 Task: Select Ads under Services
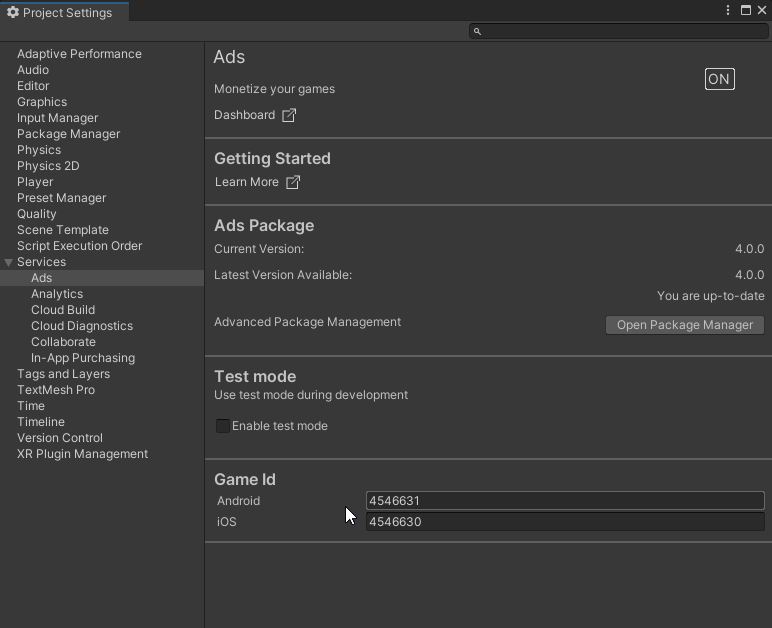coord(41,278)
